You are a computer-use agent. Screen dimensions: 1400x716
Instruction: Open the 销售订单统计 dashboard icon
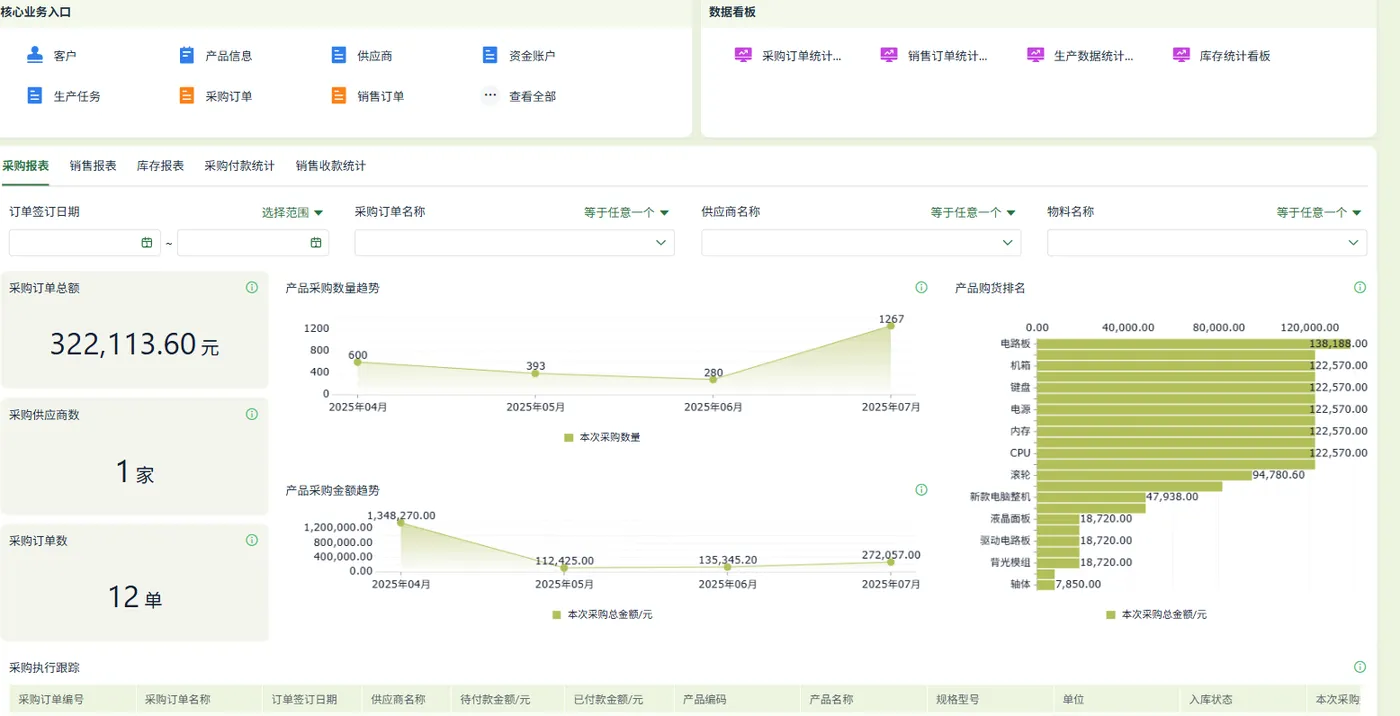point(889,55)
